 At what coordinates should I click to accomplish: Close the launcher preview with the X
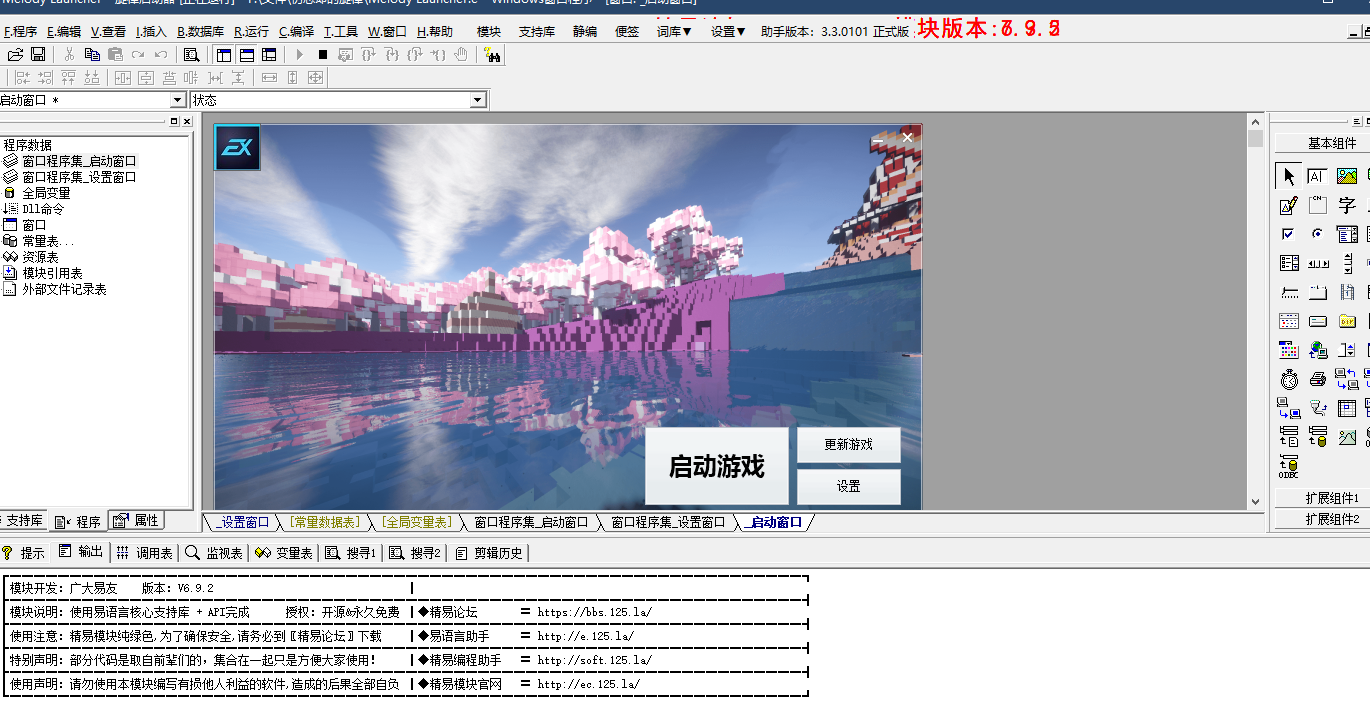coord(907,137)
